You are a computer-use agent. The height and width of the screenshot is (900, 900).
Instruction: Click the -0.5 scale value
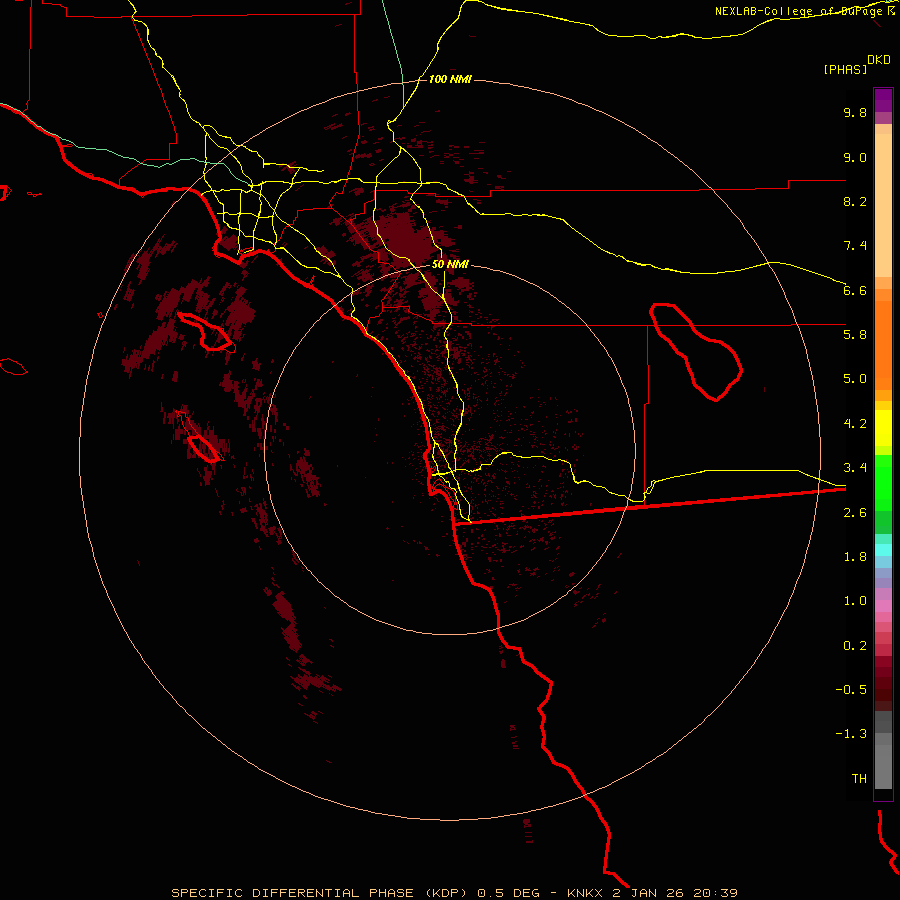coord(851,690)
